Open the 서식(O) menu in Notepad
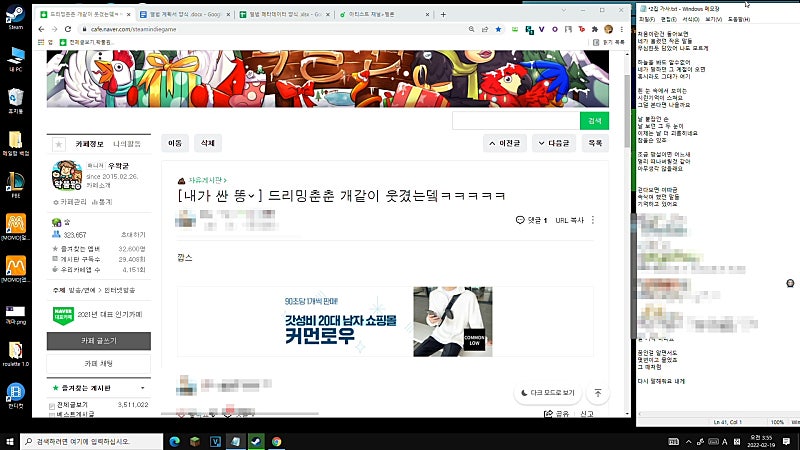Screen dimensions: 800x450 (690, 19)
